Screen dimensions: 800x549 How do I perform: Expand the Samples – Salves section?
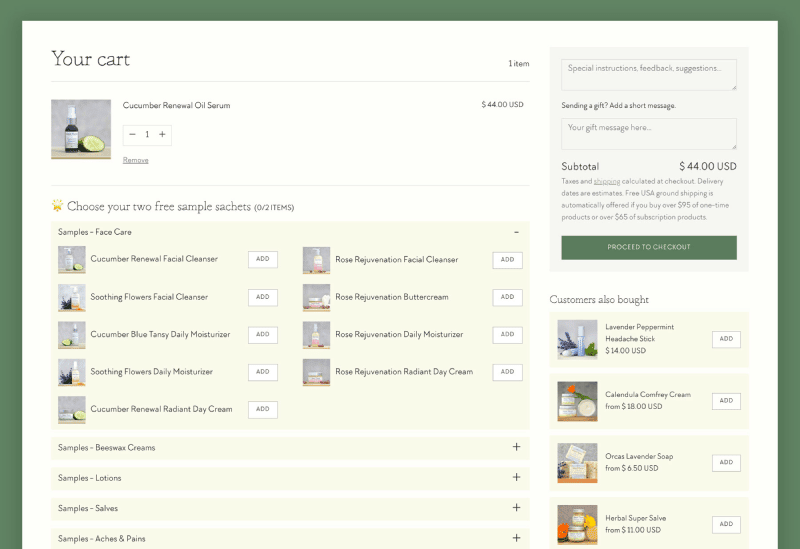click(x=516, y=508)
